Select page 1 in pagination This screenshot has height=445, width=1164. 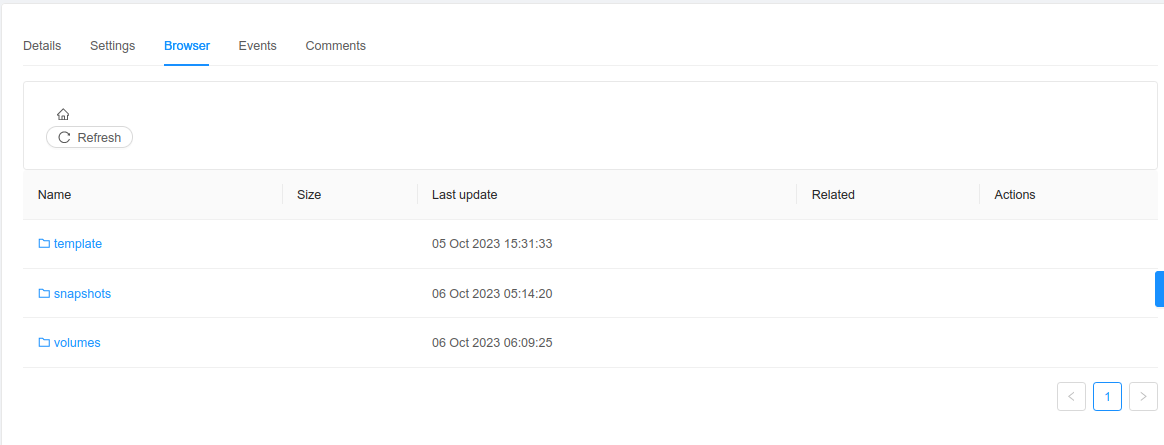(1107, 396)
